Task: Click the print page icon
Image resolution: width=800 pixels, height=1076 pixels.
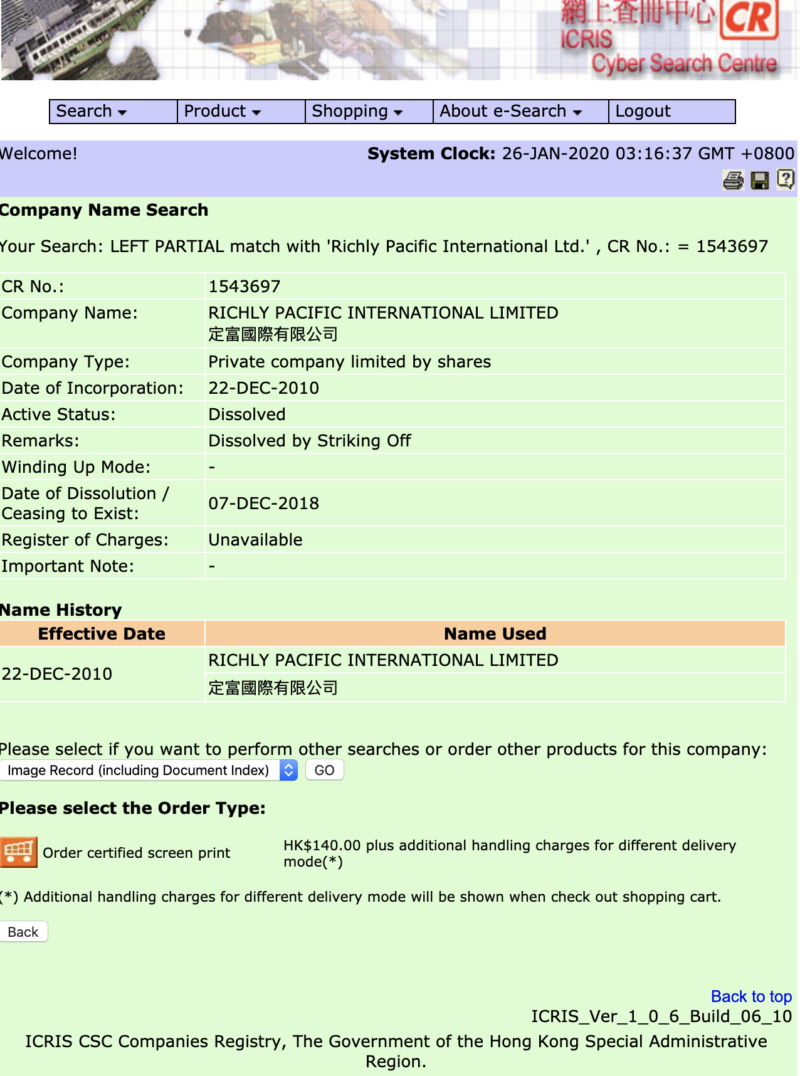Action: 733,180
